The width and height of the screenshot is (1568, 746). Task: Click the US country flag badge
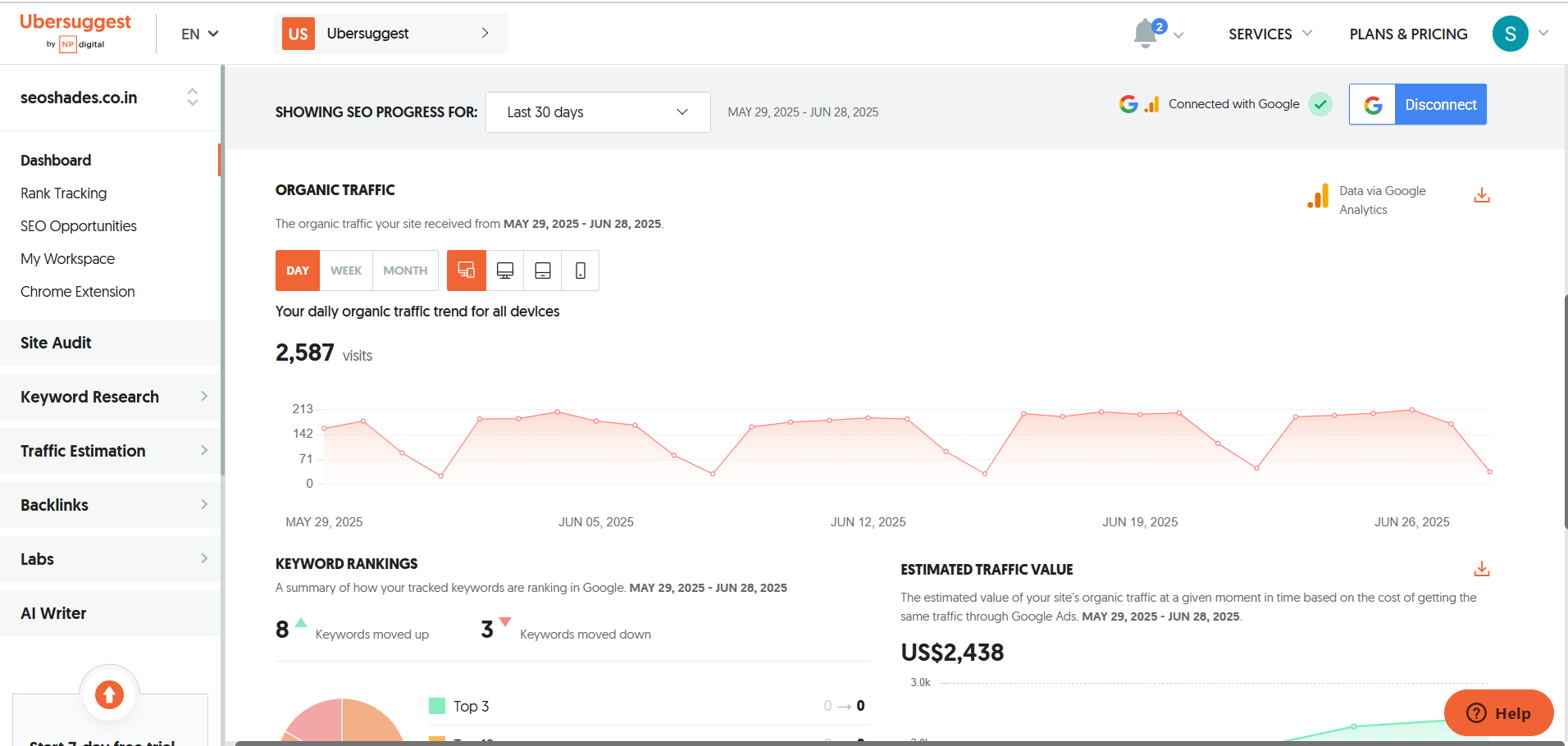299,34
